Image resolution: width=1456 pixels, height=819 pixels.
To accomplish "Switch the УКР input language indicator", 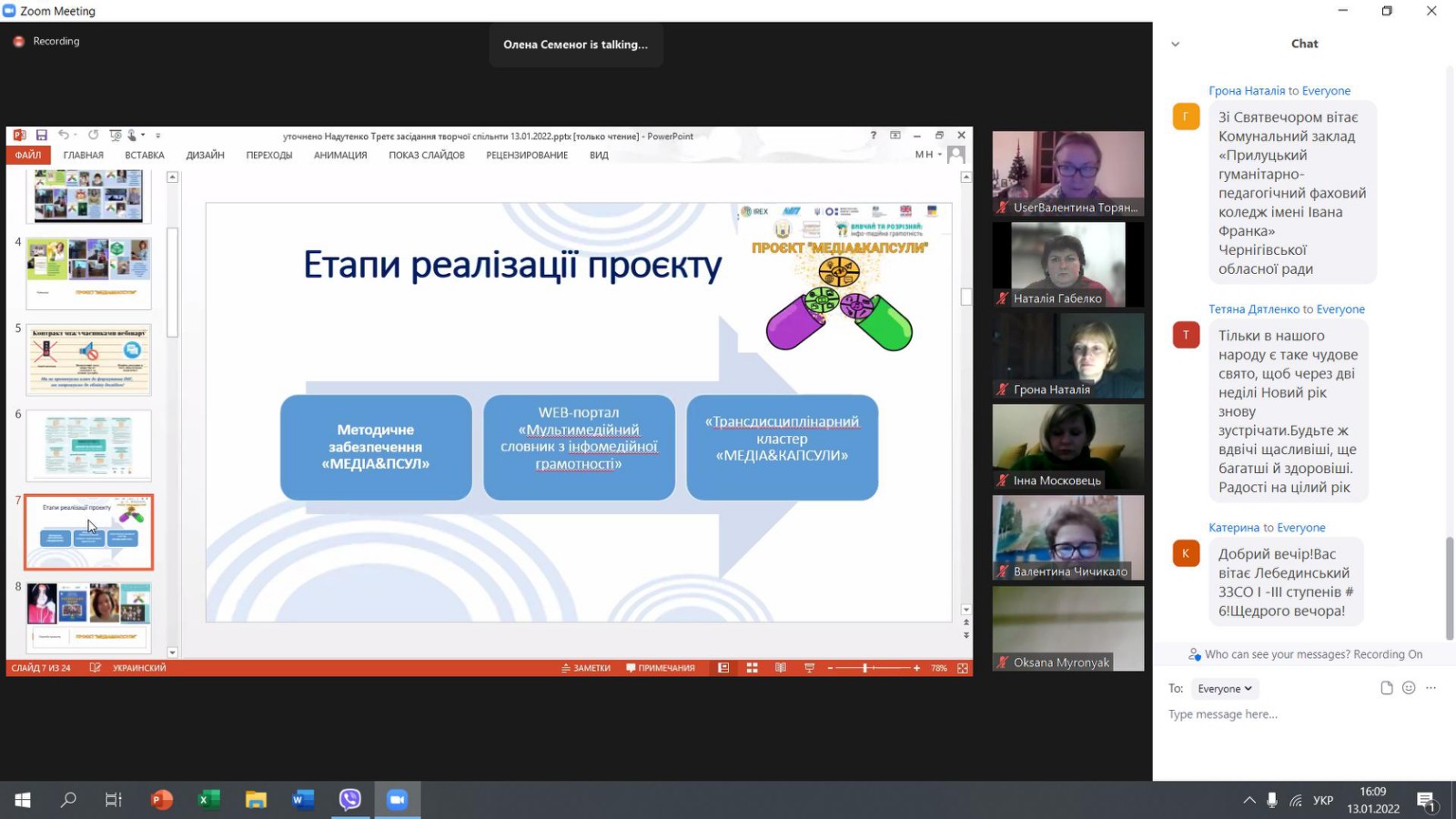I will (1323, 801).
